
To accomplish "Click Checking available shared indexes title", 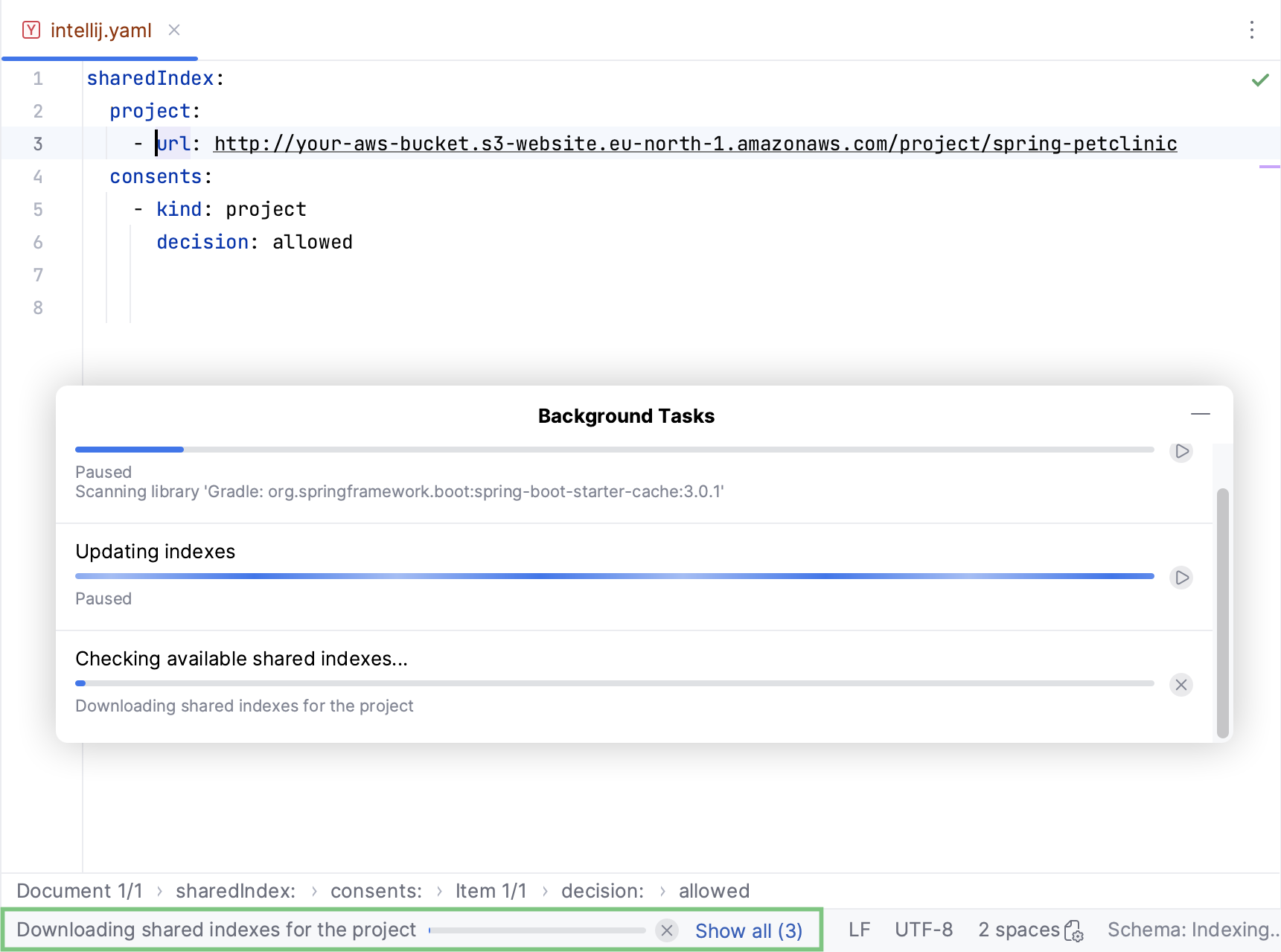I will [241, 659].
